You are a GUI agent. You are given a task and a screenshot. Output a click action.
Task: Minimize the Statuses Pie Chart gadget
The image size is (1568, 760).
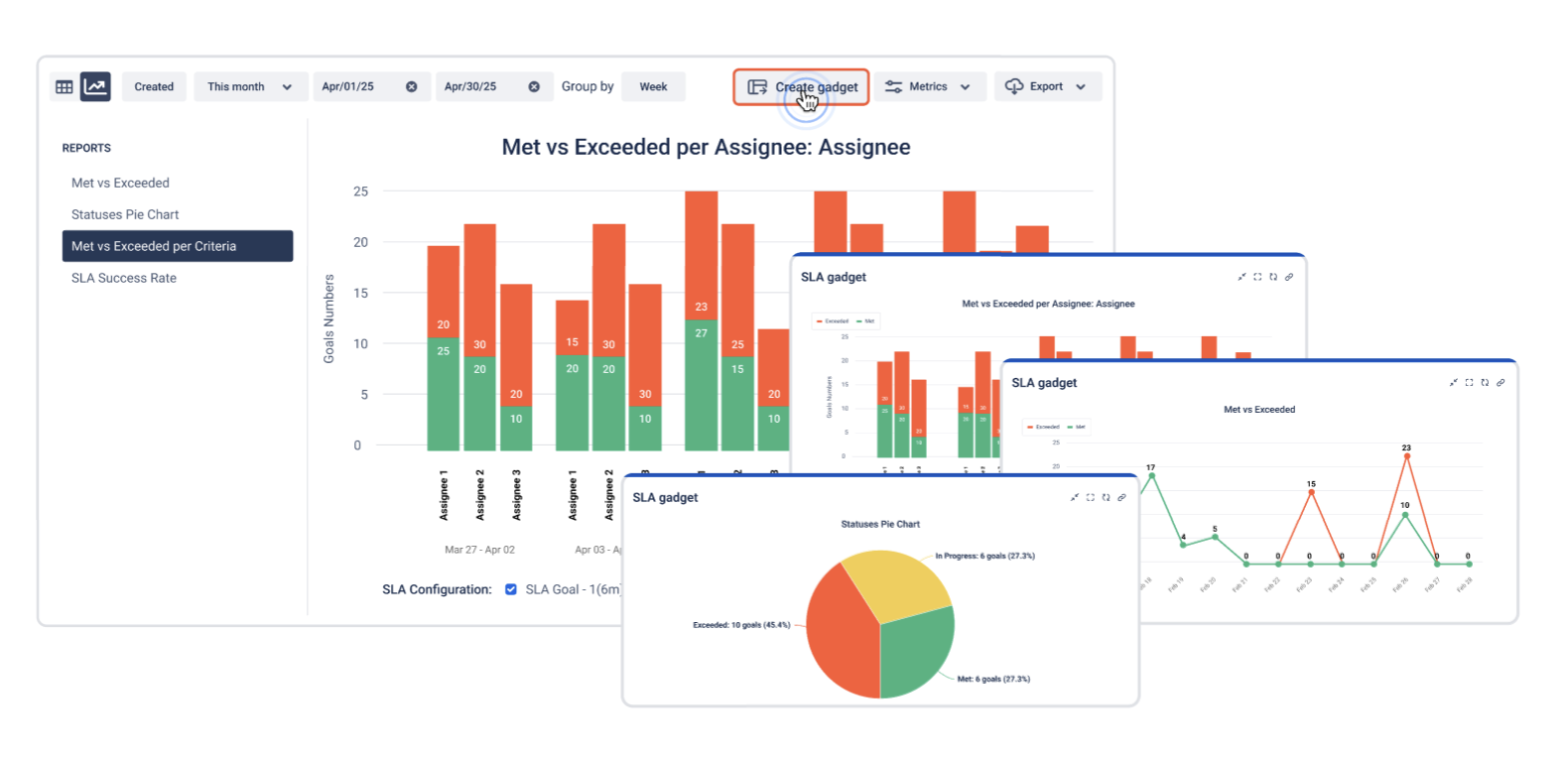[1075, 497]
